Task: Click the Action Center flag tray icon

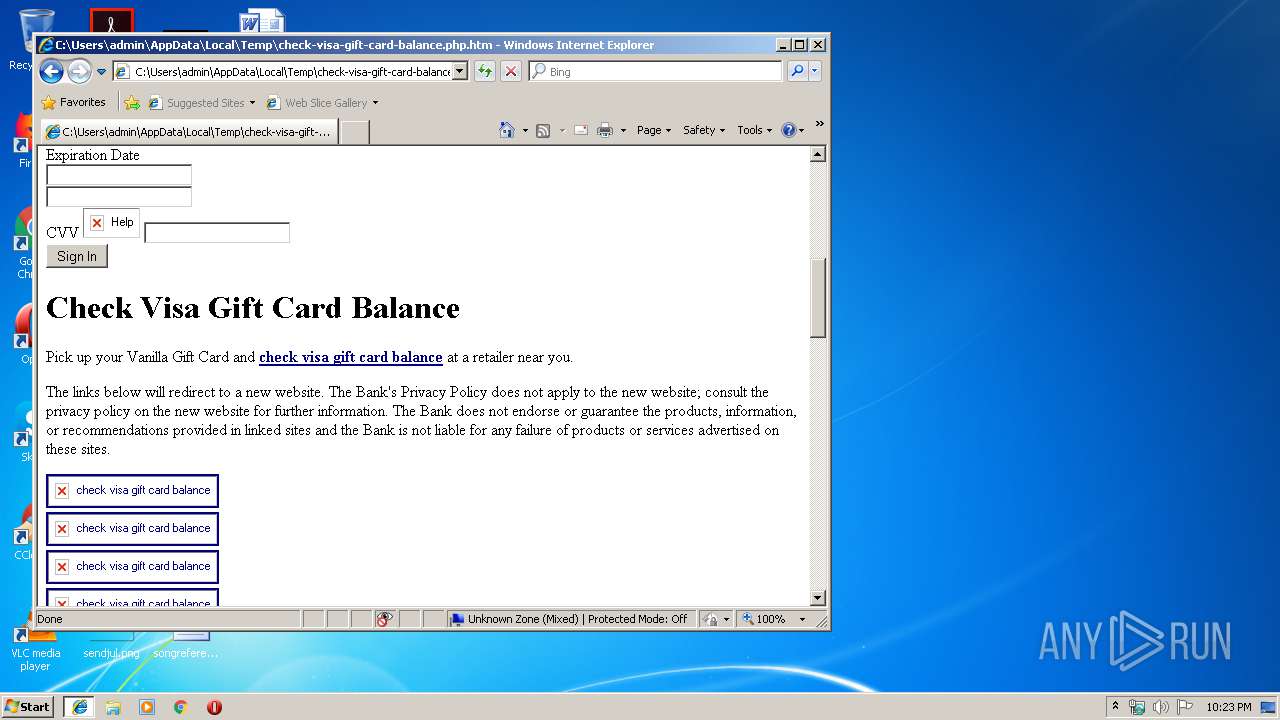Action: pos(1185,707)
